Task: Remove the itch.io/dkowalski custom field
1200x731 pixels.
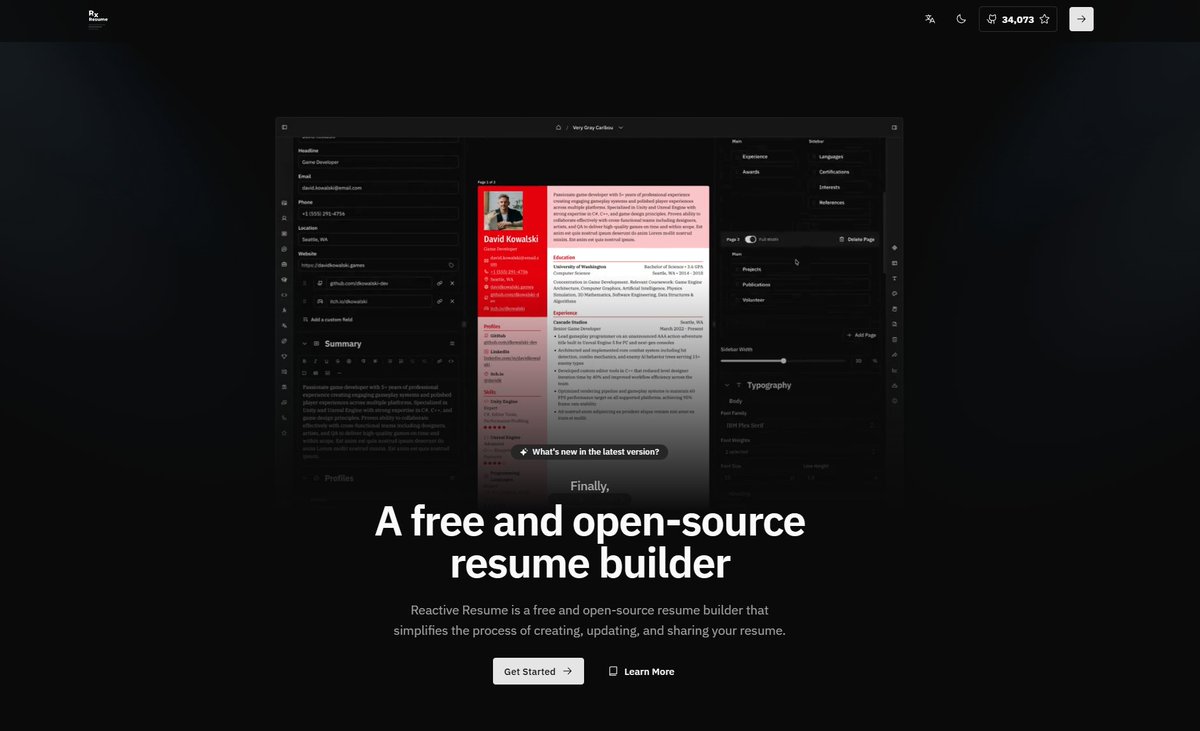Action: (452, 300)
